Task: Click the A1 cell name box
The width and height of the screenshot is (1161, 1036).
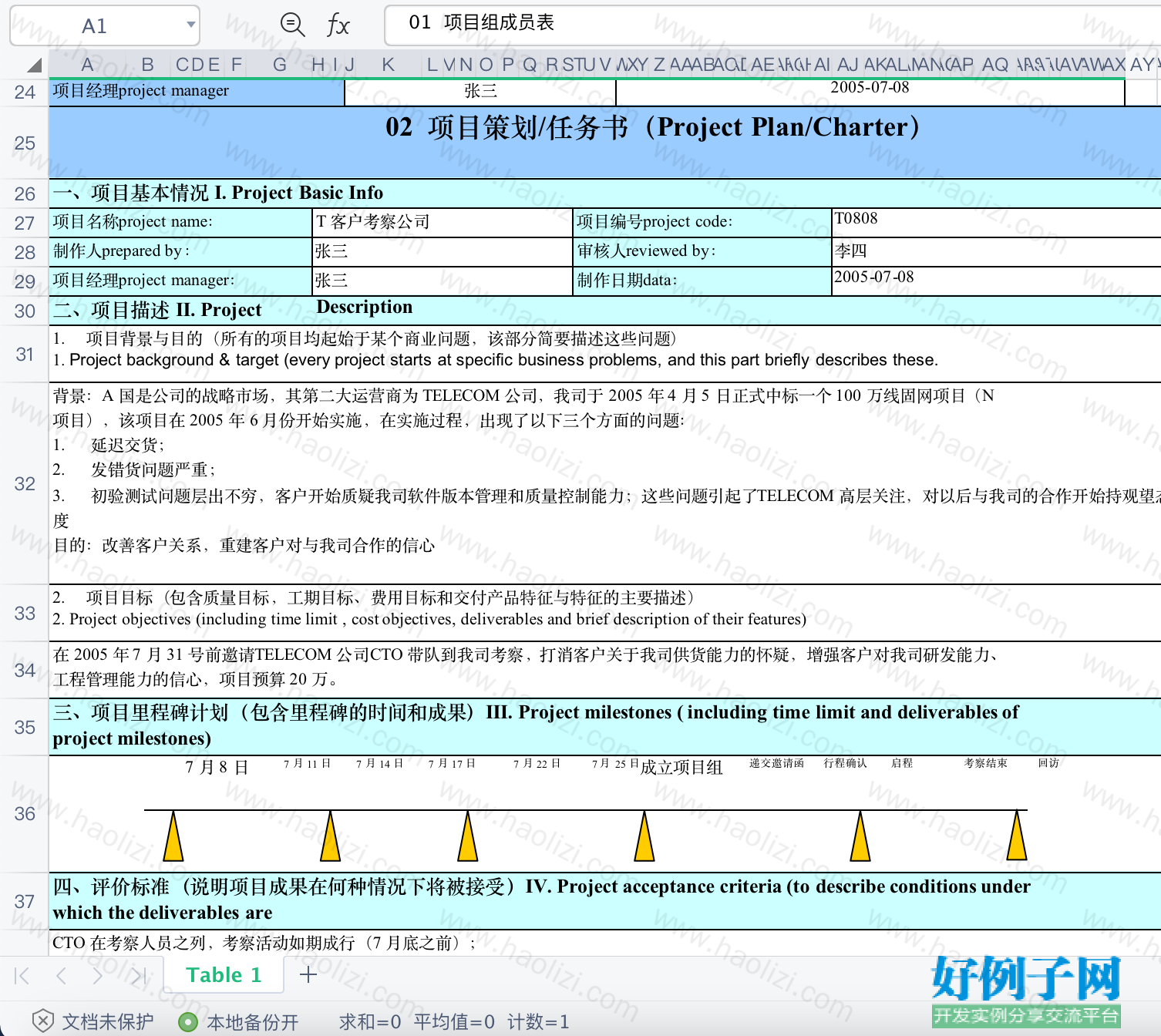Action: coord(104,25)
